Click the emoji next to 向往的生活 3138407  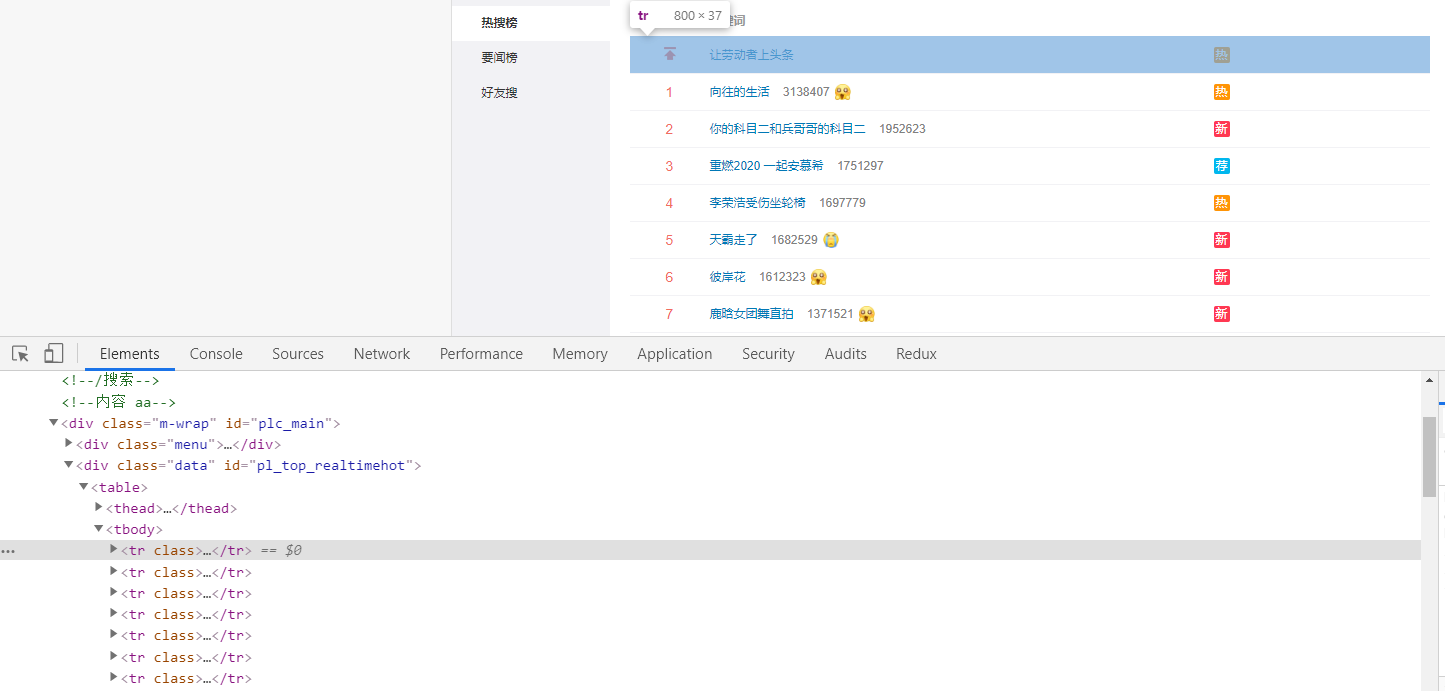(843, 92)
